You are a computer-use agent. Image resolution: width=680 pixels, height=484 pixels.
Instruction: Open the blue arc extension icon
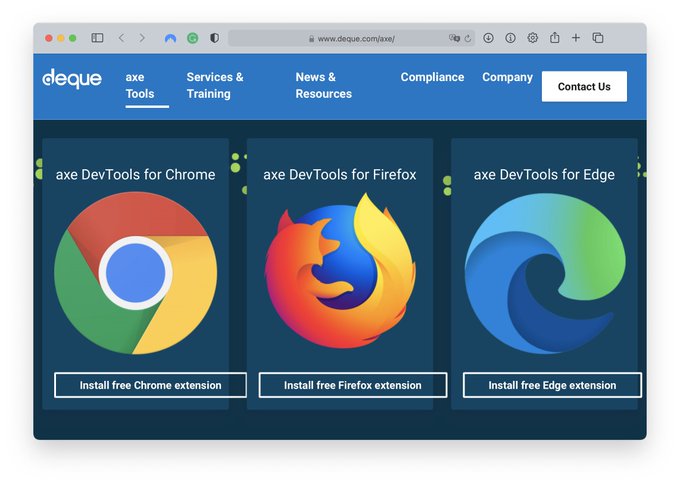coord(170,39)
